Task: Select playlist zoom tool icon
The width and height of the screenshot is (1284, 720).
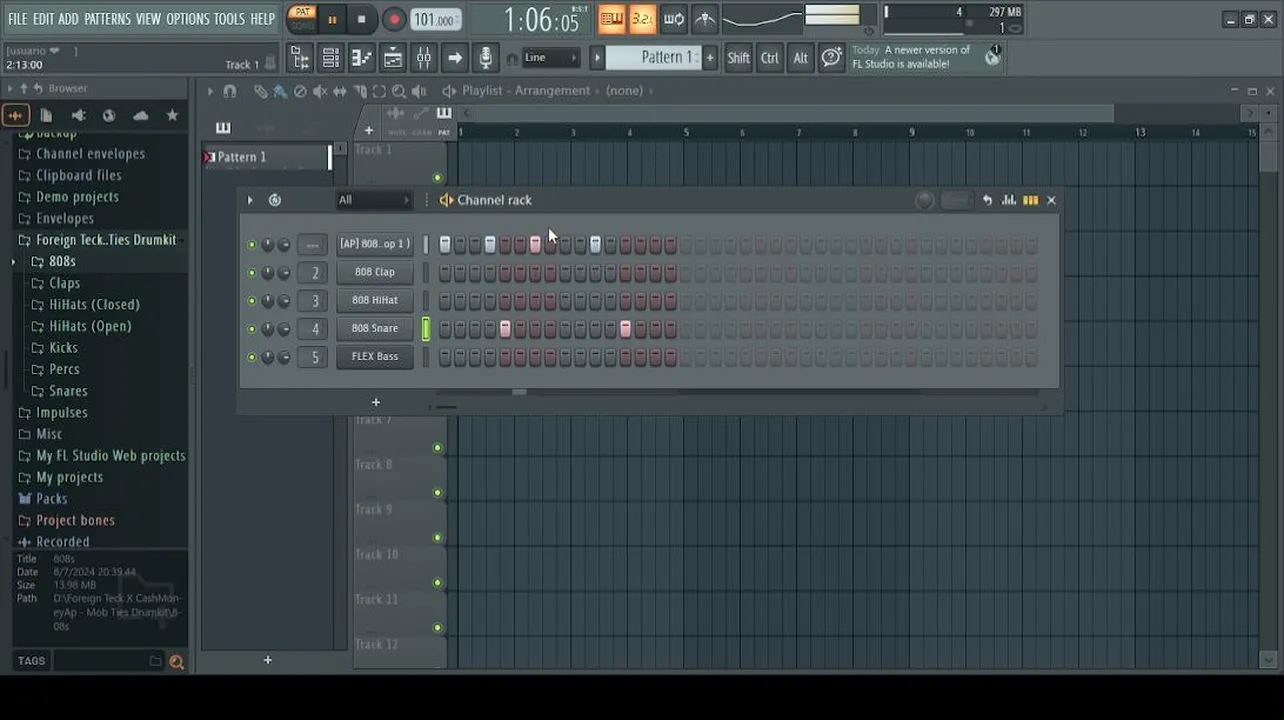Action: point(398,91)
